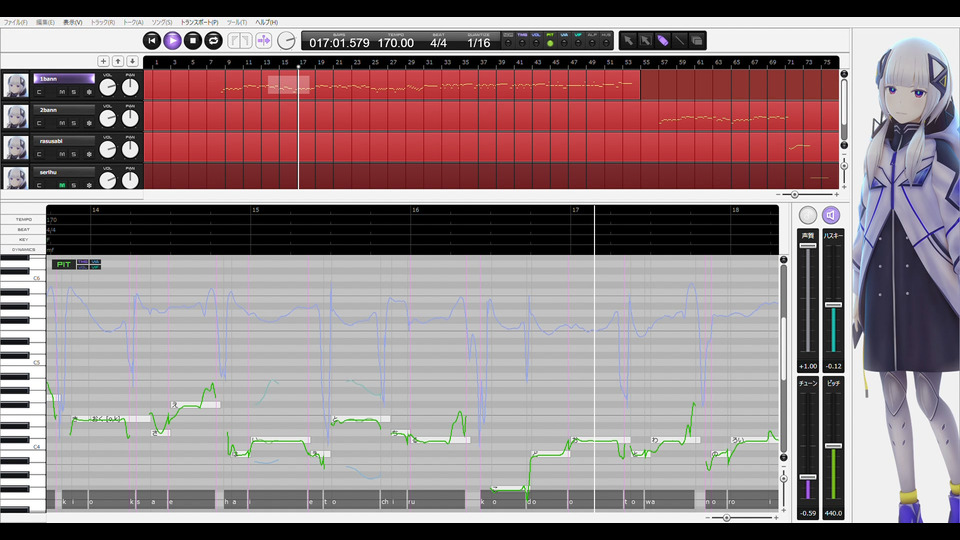Open the 編集(E) menu
Screen dimensions: 960x540
[x=45, y=22]
